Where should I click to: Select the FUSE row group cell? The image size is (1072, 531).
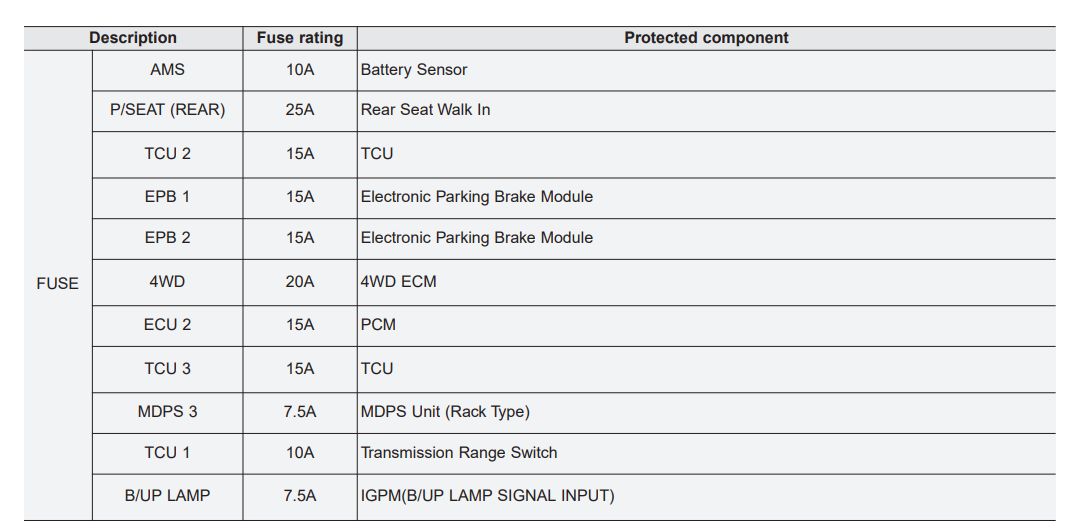(x=57, y=284)
